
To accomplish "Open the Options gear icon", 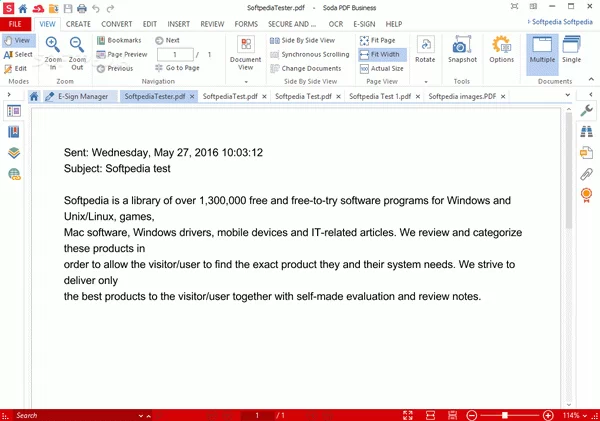I will point(502,45).
